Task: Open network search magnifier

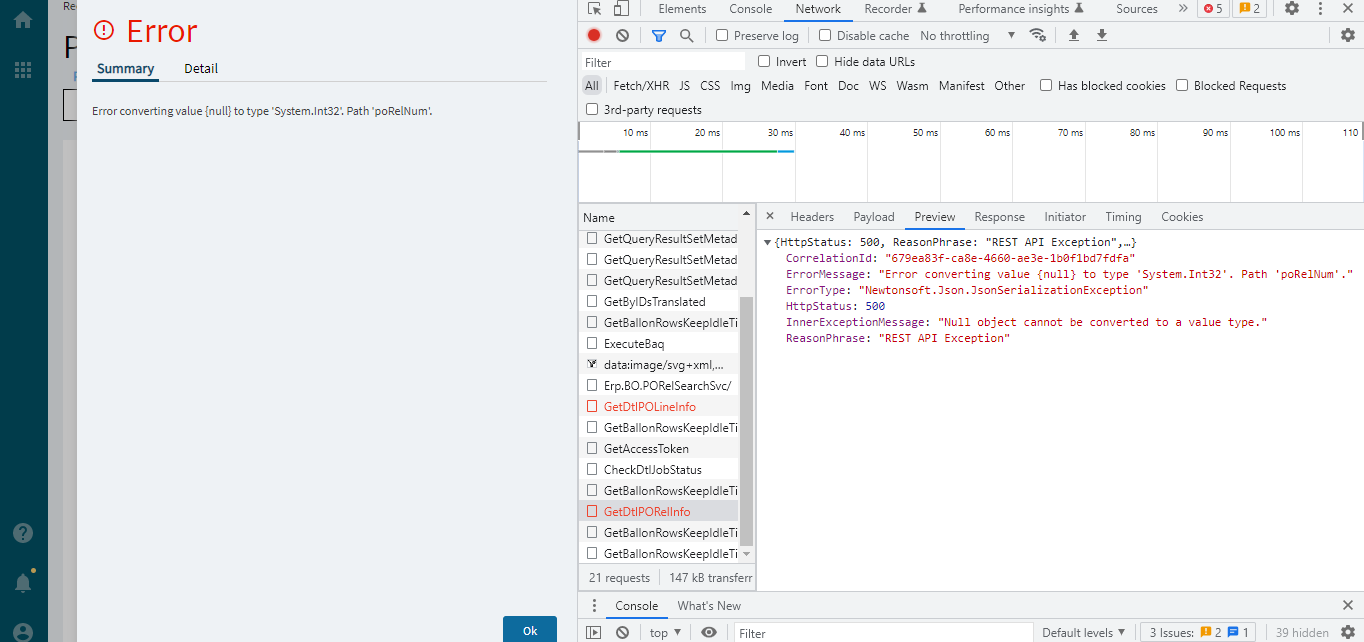Action: click(687, 35)
